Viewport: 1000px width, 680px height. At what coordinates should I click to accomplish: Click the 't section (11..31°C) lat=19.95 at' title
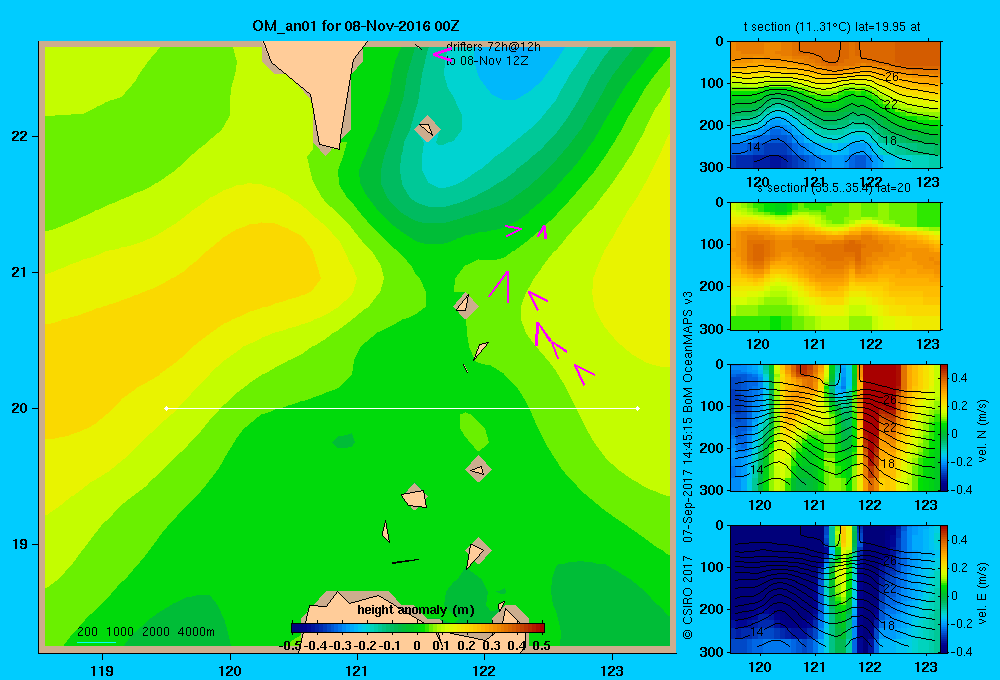coord(832,27)
